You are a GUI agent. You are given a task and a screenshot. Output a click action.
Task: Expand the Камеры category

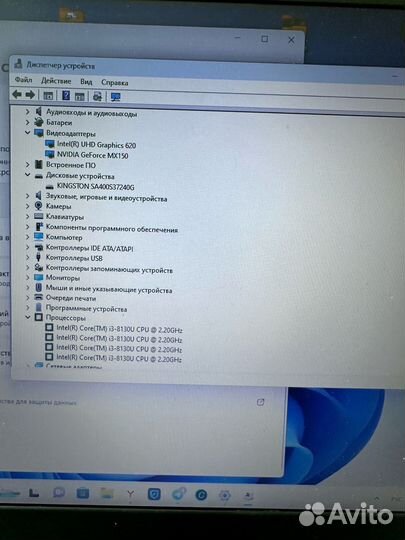(x=27, y=206)
